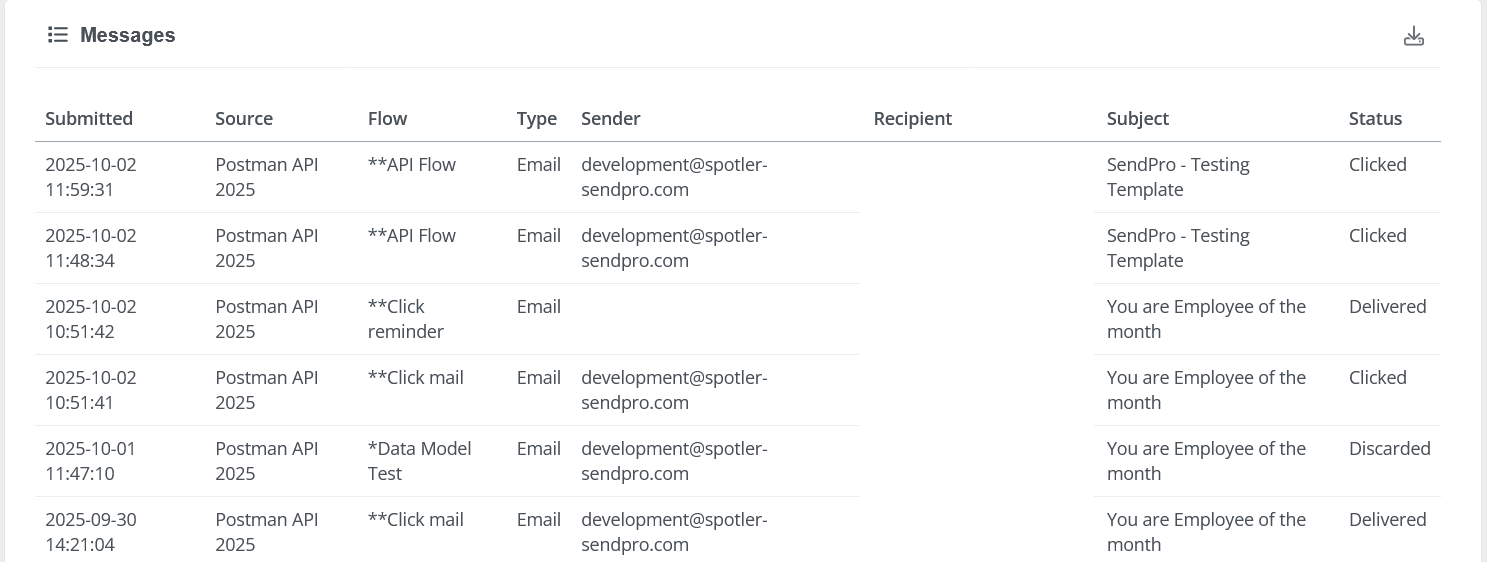Select the *Data Model Test flow entry
The width and height of the screenshot is (1487, 562).
pyautogui.click(x=419, y=461)
